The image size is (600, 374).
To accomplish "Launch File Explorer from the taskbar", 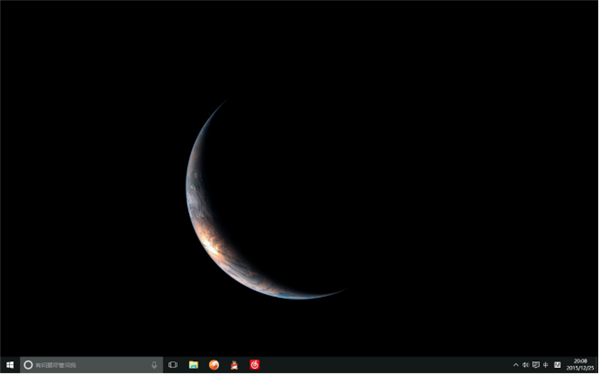I will [x=194, y=365].
